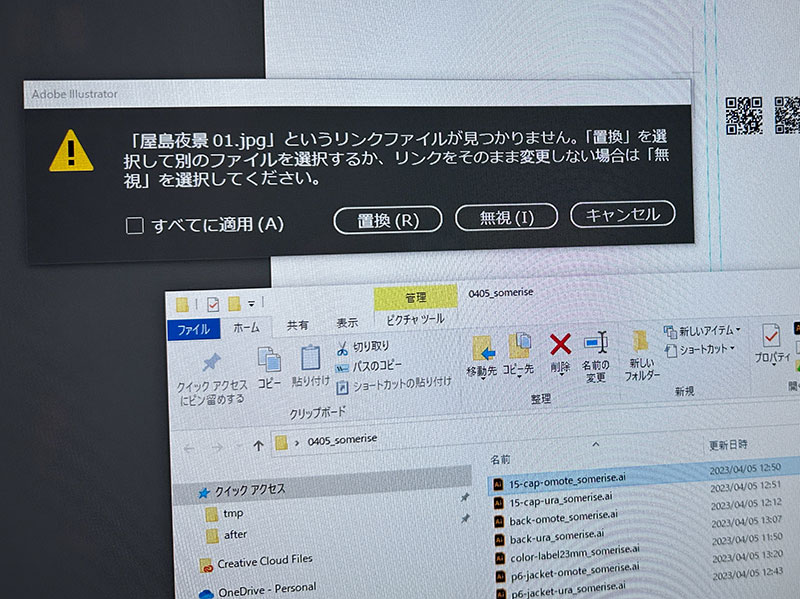800x599 pixels.
Task: Open the コピー先 copy-to icon
Action: pyautogui.click(x=519, y=346)
